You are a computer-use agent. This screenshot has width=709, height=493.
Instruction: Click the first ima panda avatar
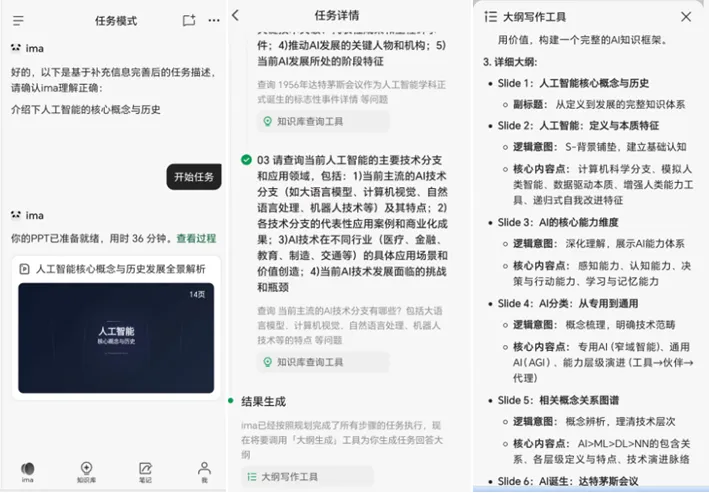16,48
